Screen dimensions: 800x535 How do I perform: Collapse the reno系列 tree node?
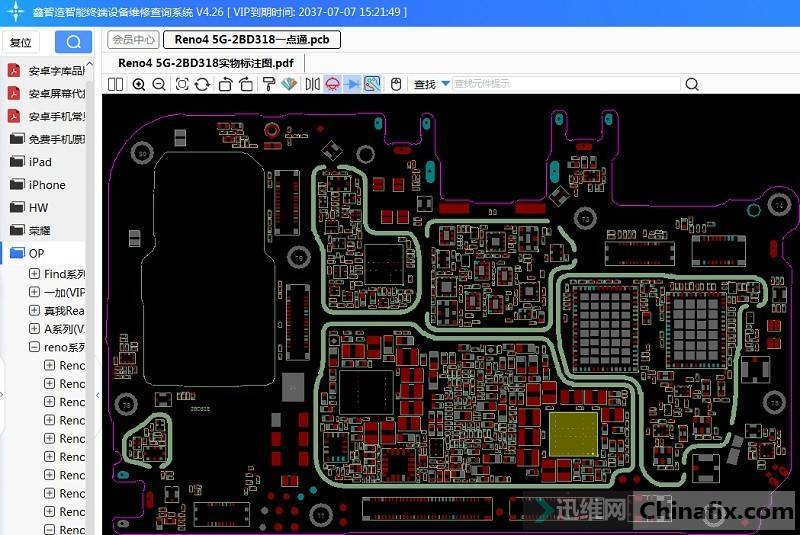pyautogui.click(x=35, y=347)
